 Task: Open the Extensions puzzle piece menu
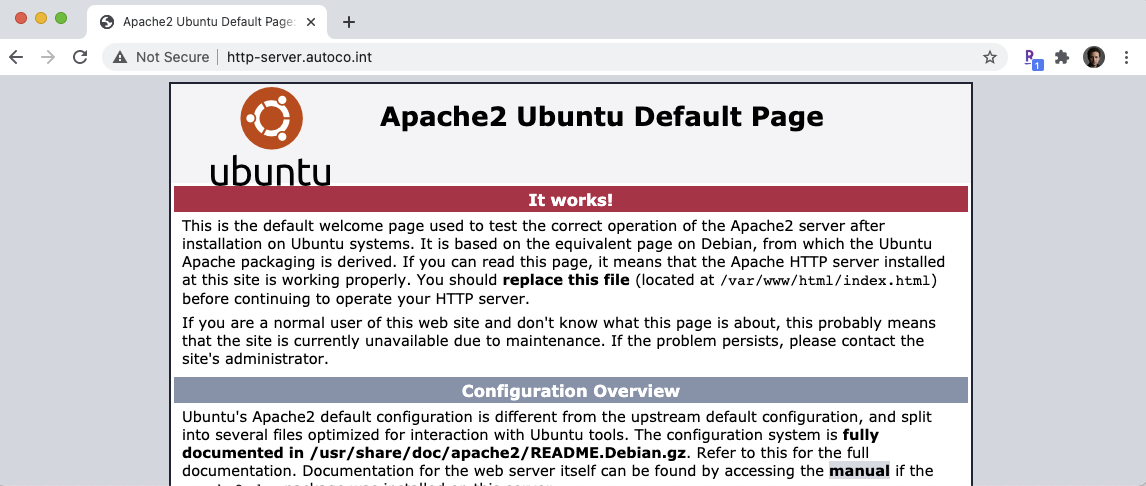point(1062,57)
